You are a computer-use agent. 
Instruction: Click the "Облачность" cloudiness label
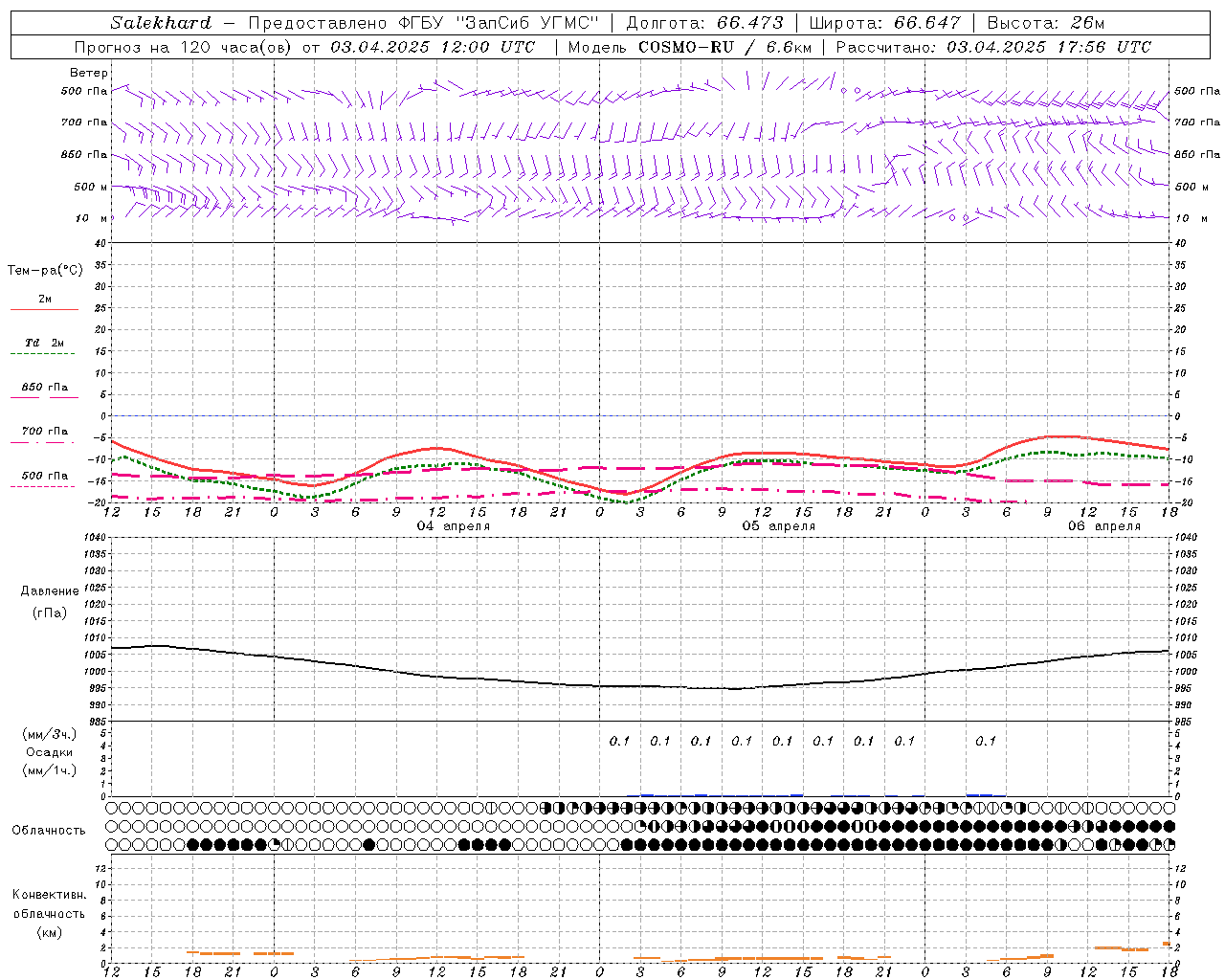[x=49, y=831]
